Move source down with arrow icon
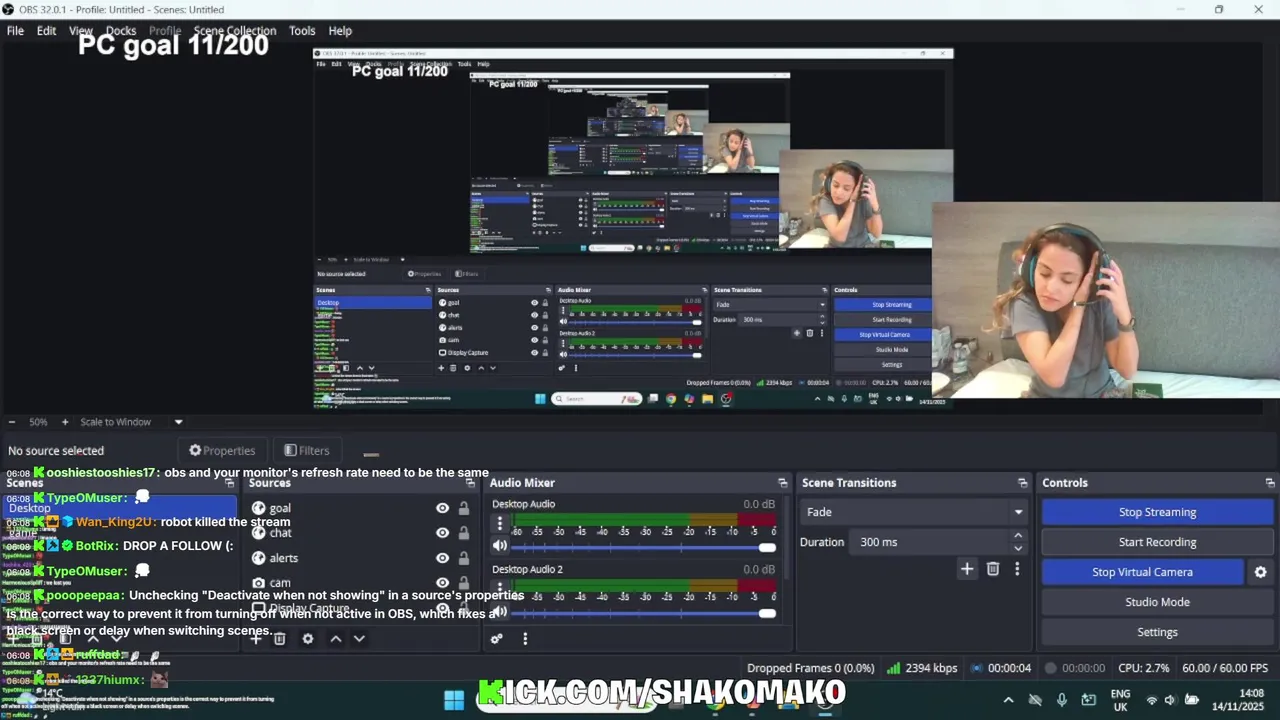The width and height of the screenshot is (1280, 720). point(359,639)
